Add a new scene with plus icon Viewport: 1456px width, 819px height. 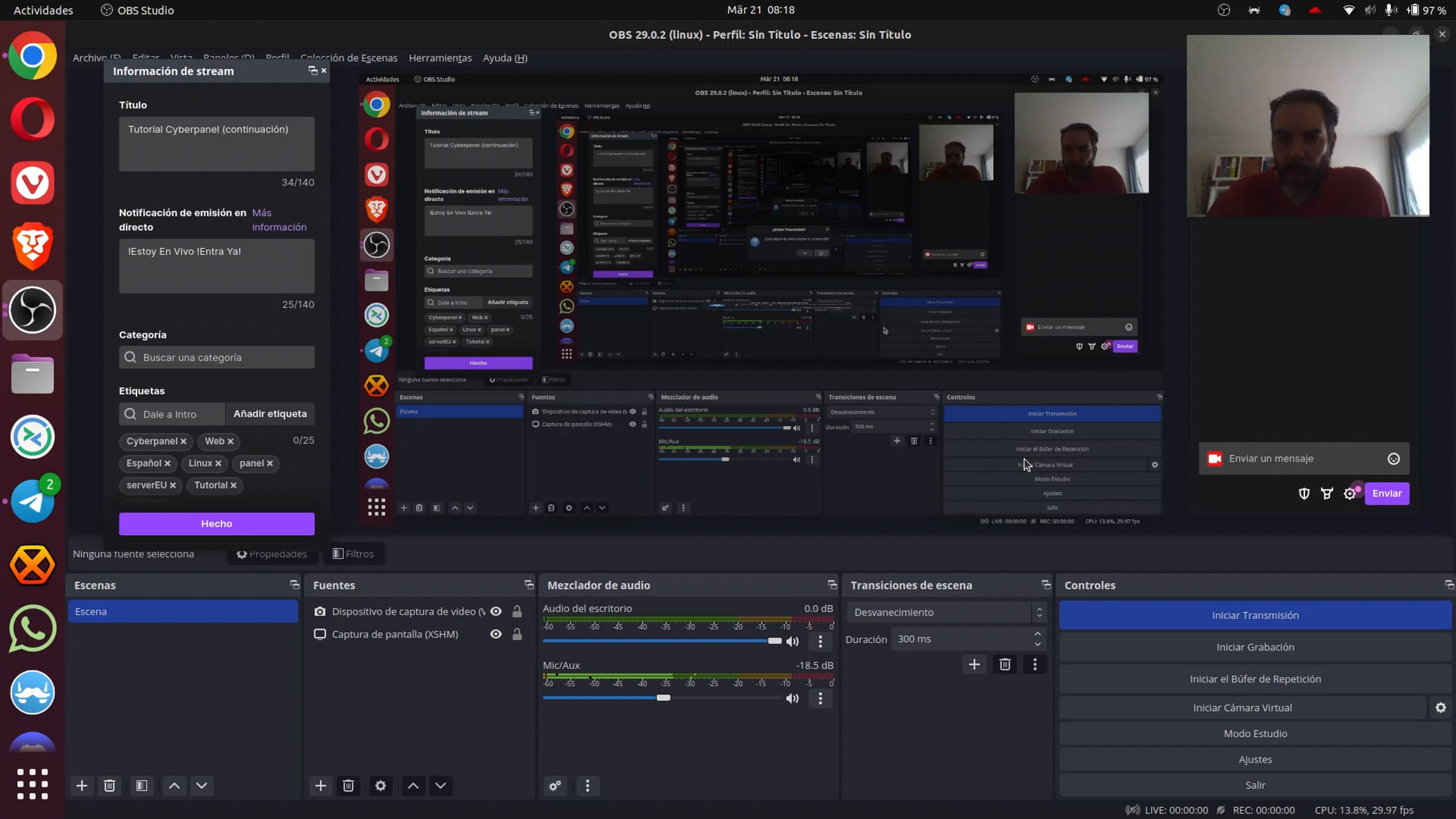point(81,786)
